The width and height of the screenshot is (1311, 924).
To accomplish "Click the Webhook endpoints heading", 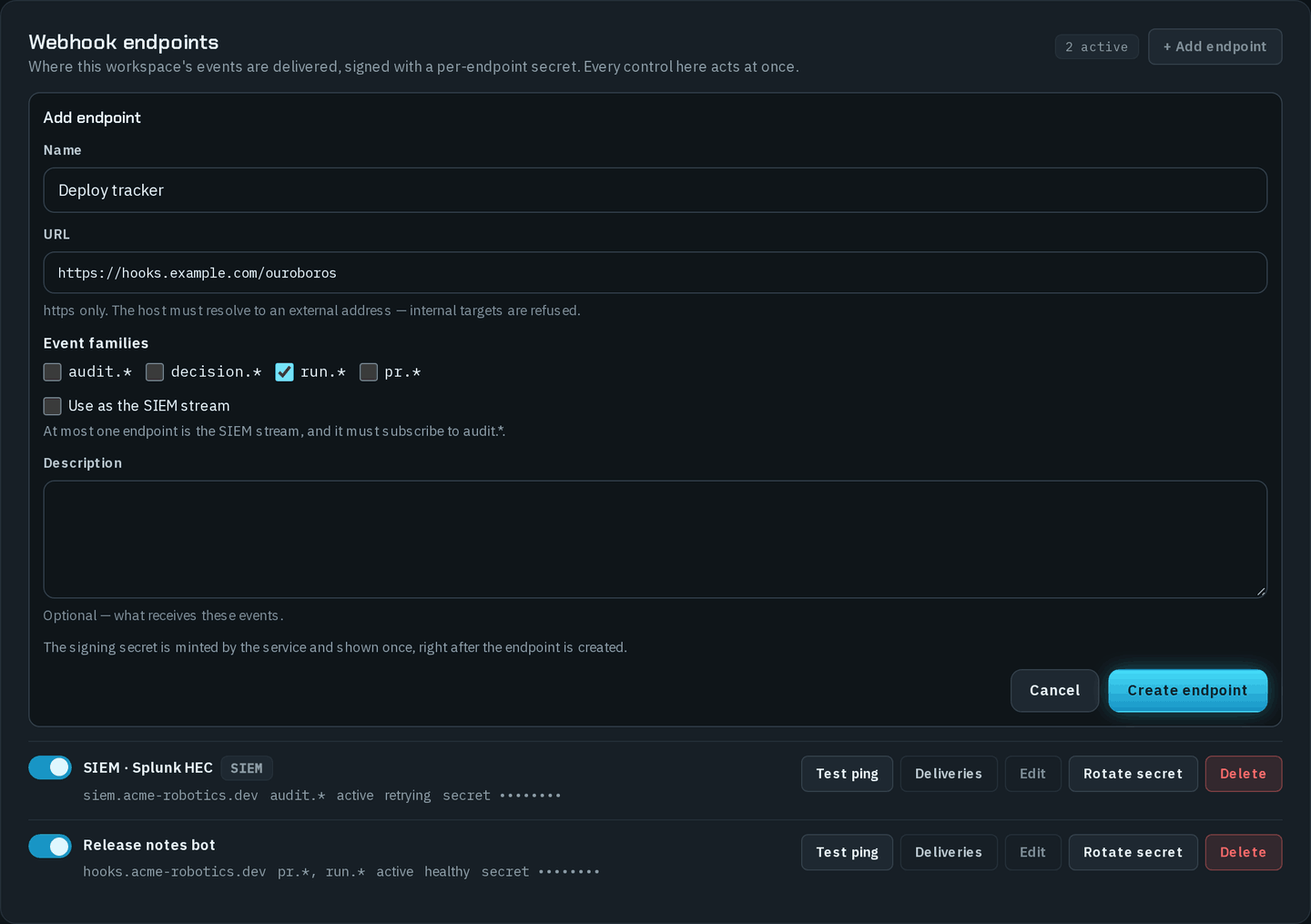I will pos(124,42).
